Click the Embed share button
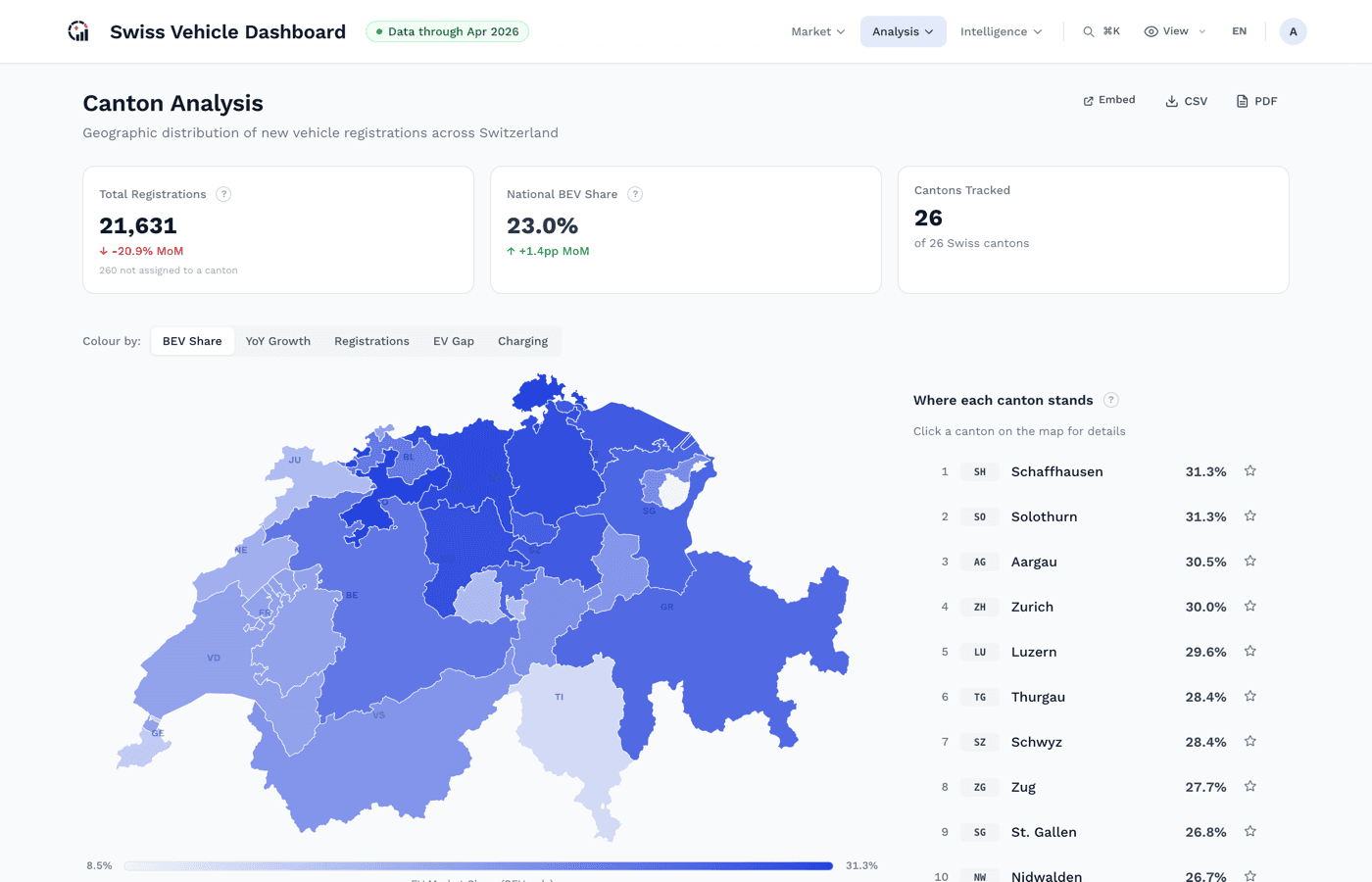 (x=1108, y=100)
